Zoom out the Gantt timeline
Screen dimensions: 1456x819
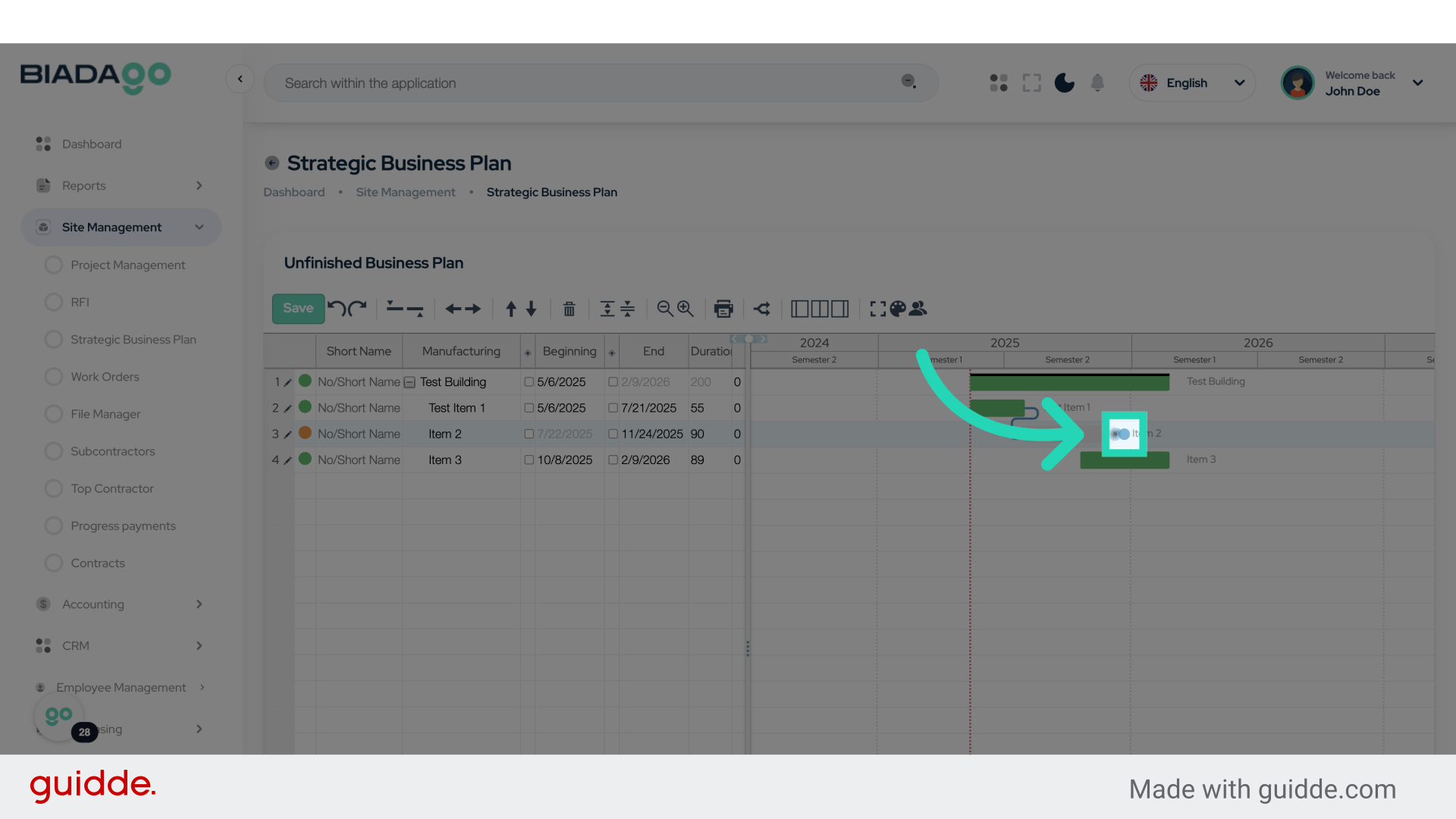pyautogui.click(x=664, y=309)
